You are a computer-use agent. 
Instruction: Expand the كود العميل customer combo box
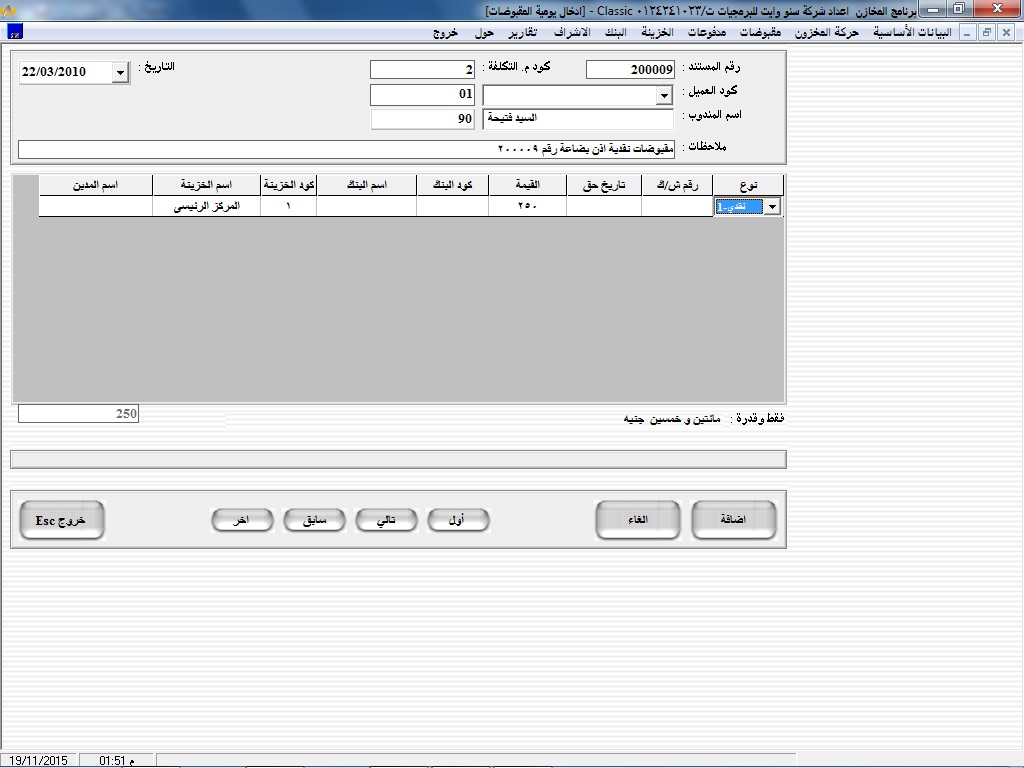tap(664, 96)
